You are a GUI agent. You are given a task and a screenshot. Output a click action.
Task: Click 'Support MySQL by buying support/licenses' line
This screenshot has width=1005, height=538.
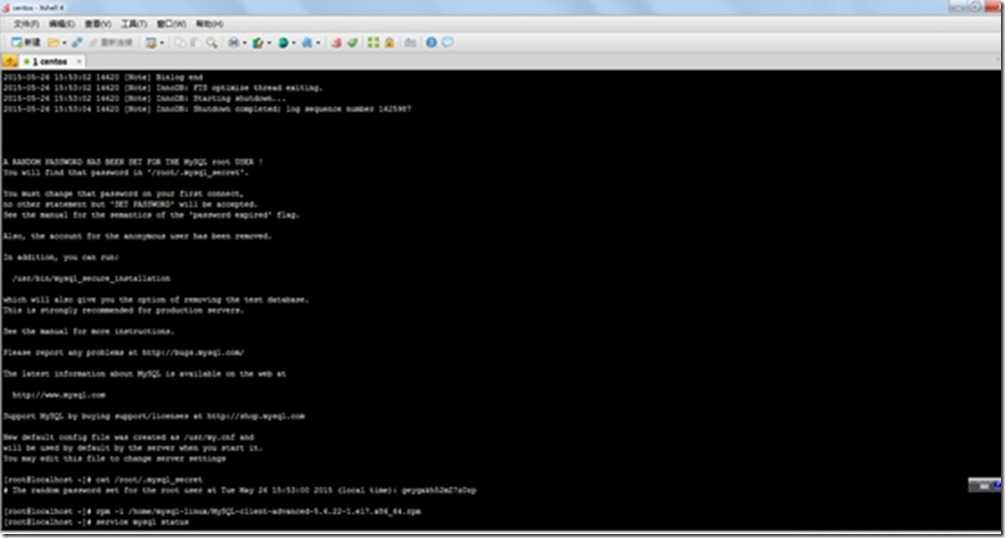click(154, 416)
